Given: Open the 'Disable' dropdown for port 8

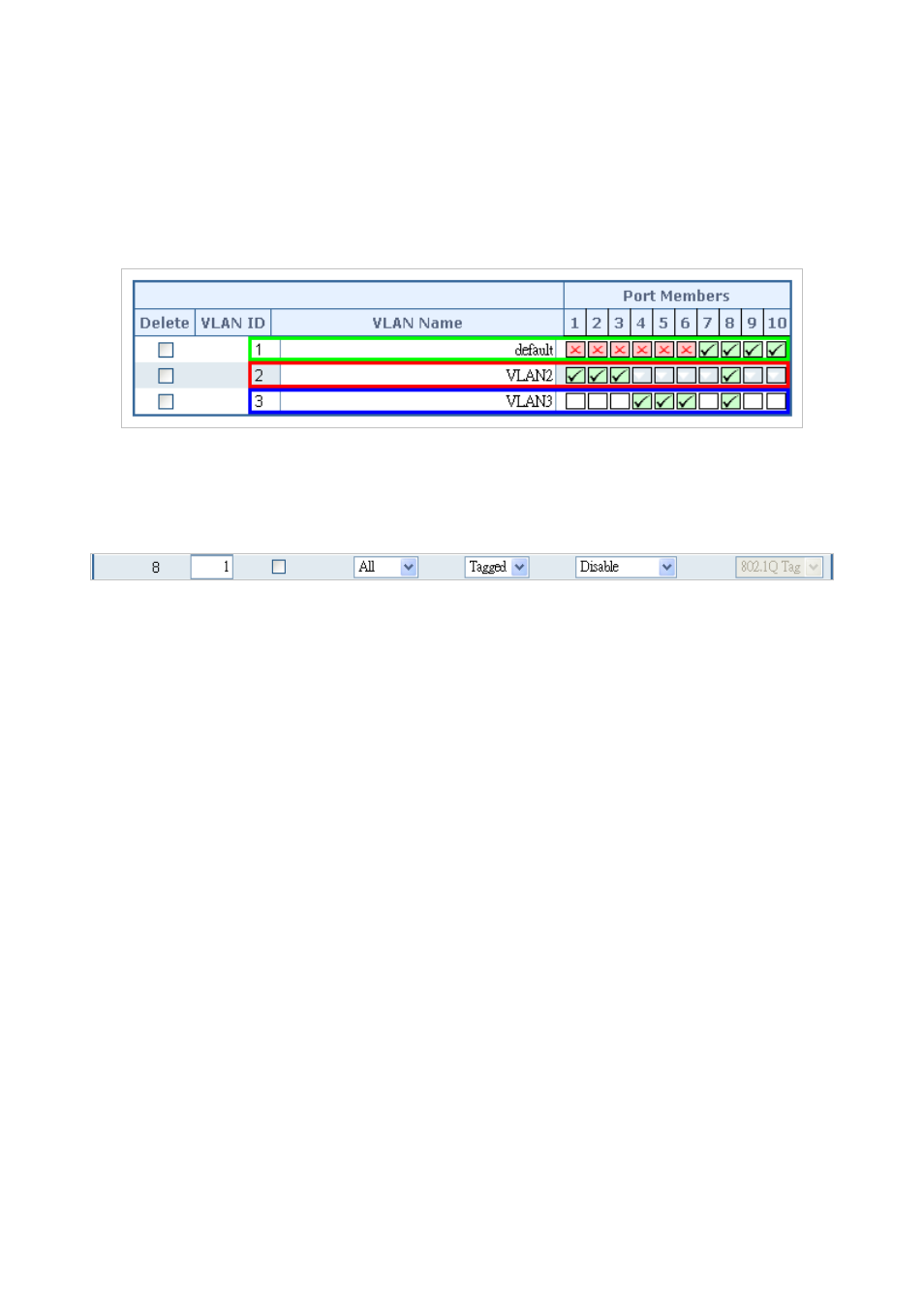Looking at the screenshot, I should [626, 567].
